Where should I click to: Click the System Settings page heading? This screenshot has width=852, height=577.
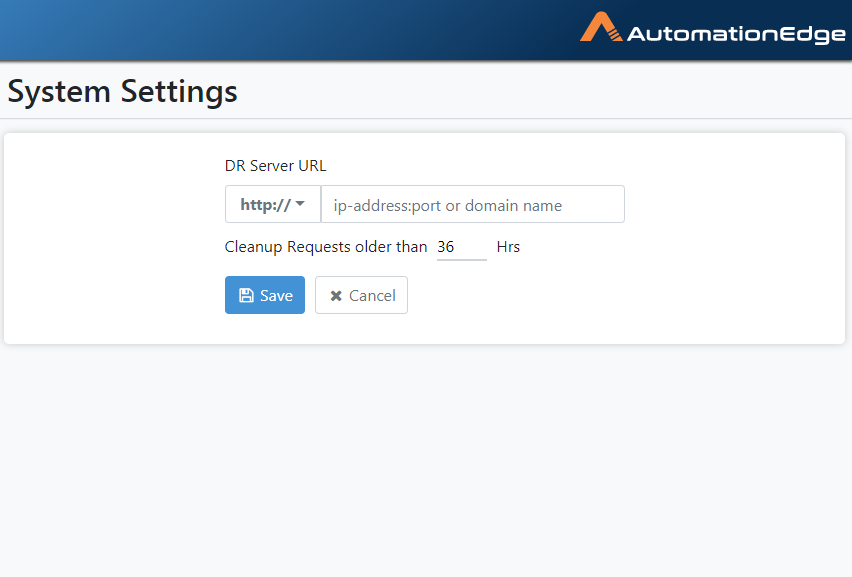tap(122, 91)
